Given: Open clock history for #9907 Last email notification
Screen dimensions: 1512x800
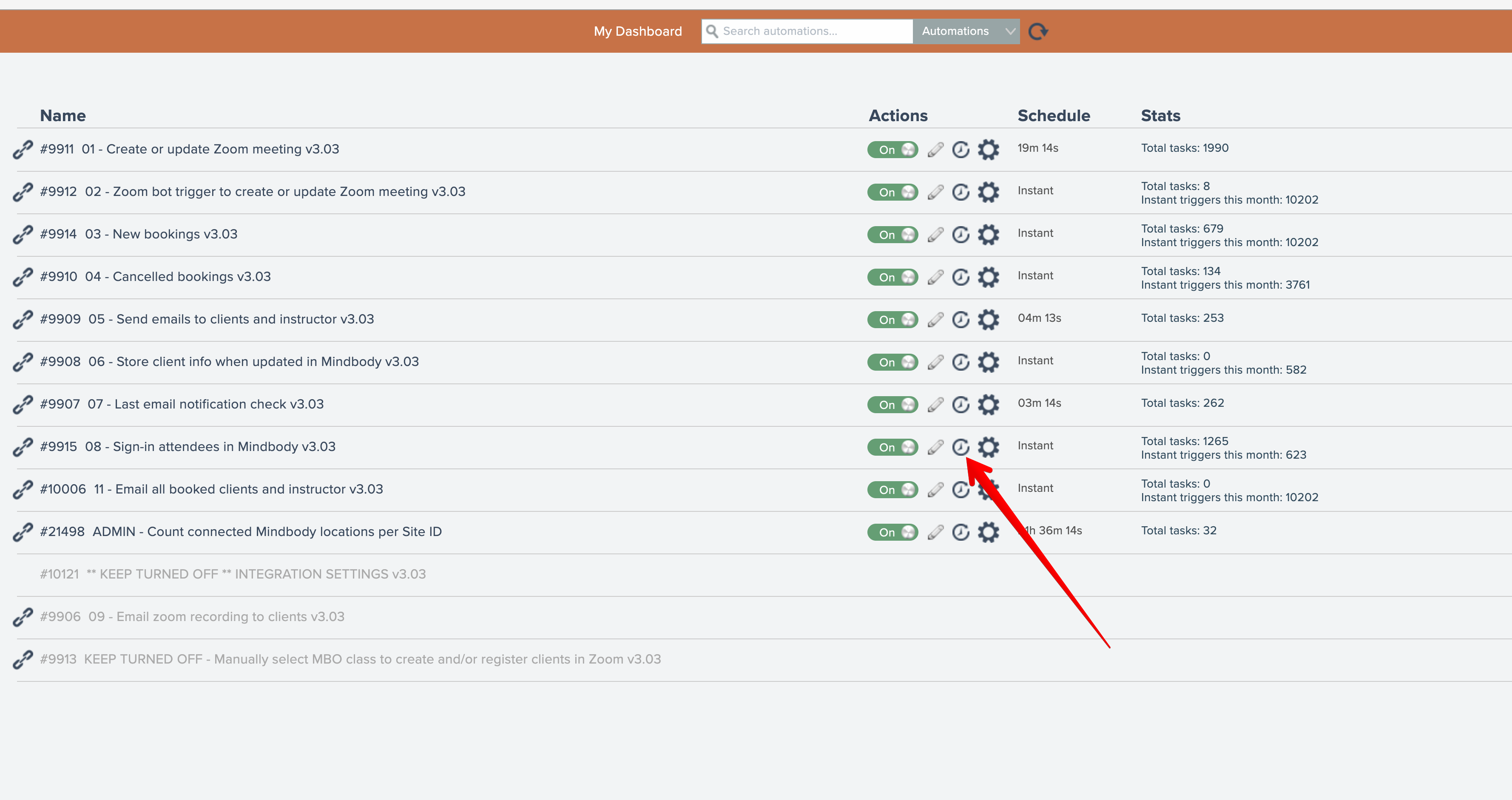Looking at the screenshot, I should click(960, 404).
